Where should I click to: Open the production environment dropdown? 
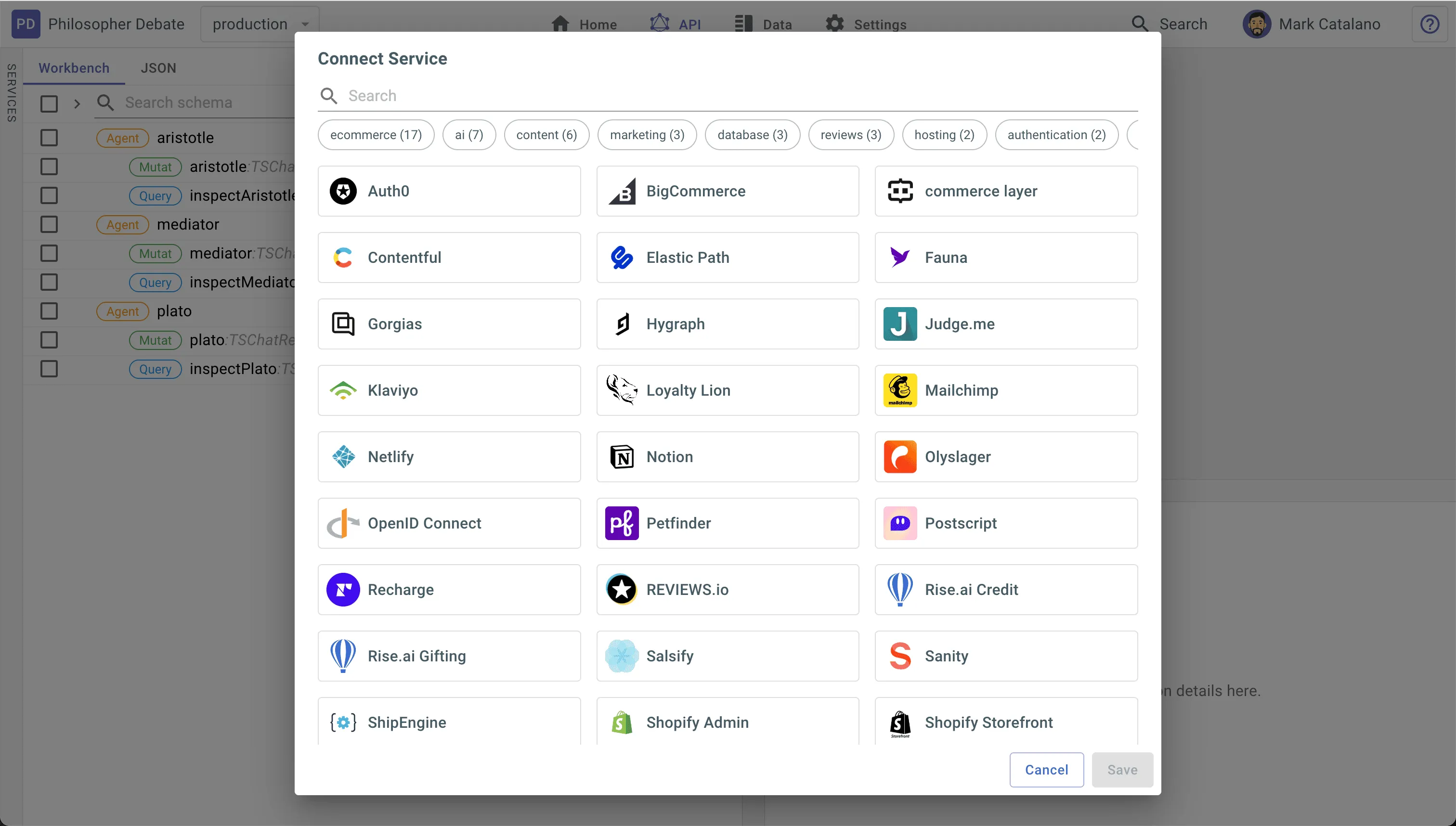260,25
